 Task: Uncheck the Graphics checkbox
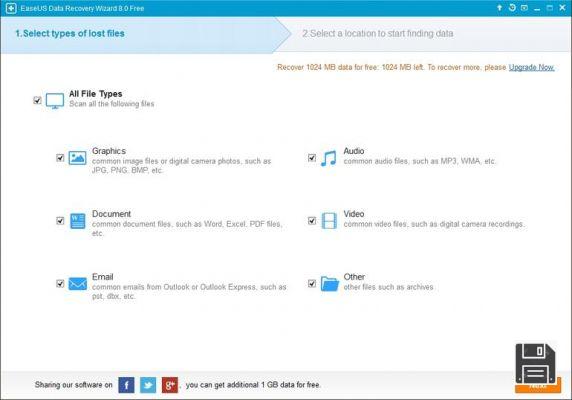pyautogui.click(x=60, y=158)
